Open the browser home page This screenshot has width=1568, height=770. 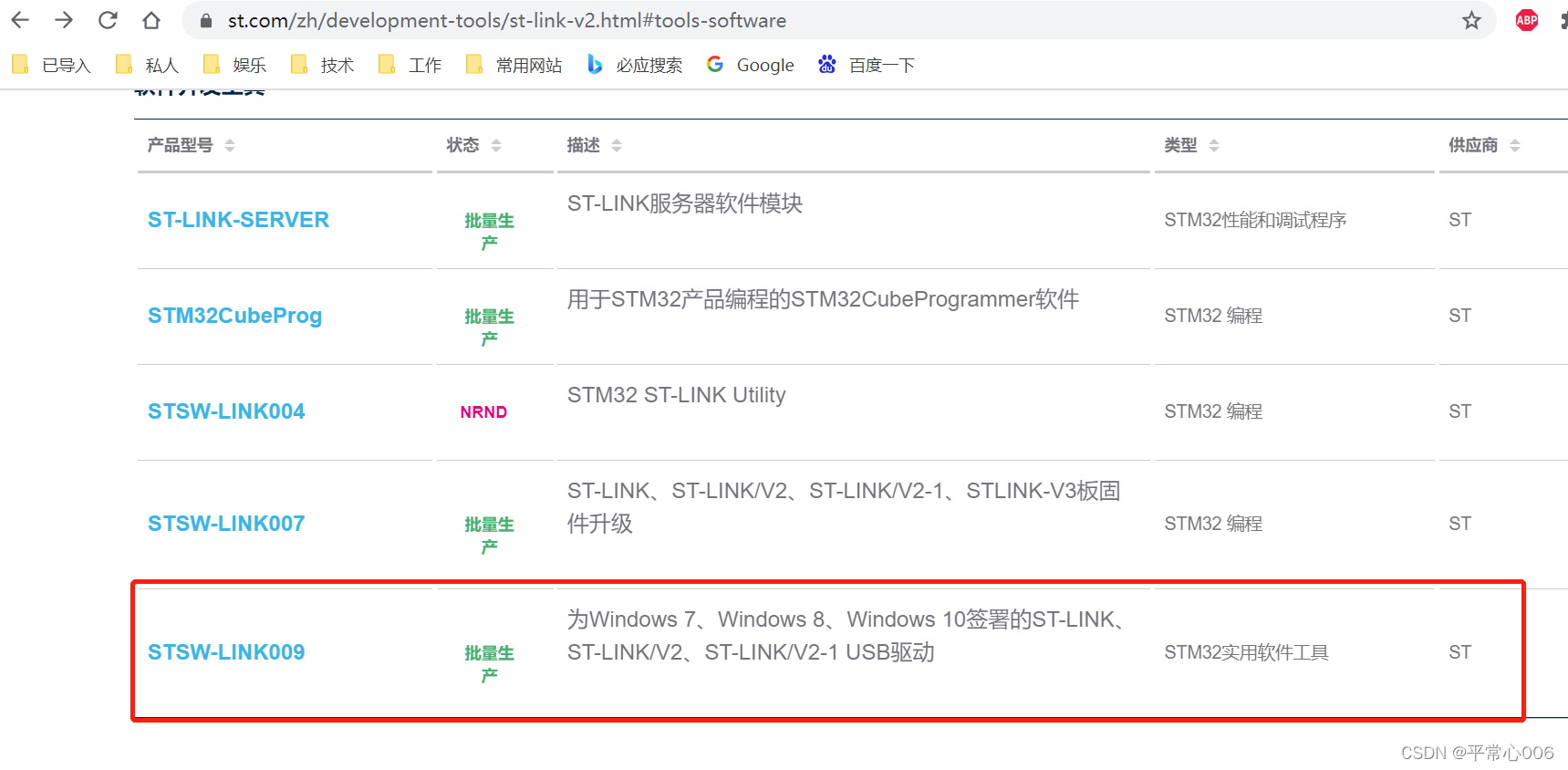click(151, 20)
